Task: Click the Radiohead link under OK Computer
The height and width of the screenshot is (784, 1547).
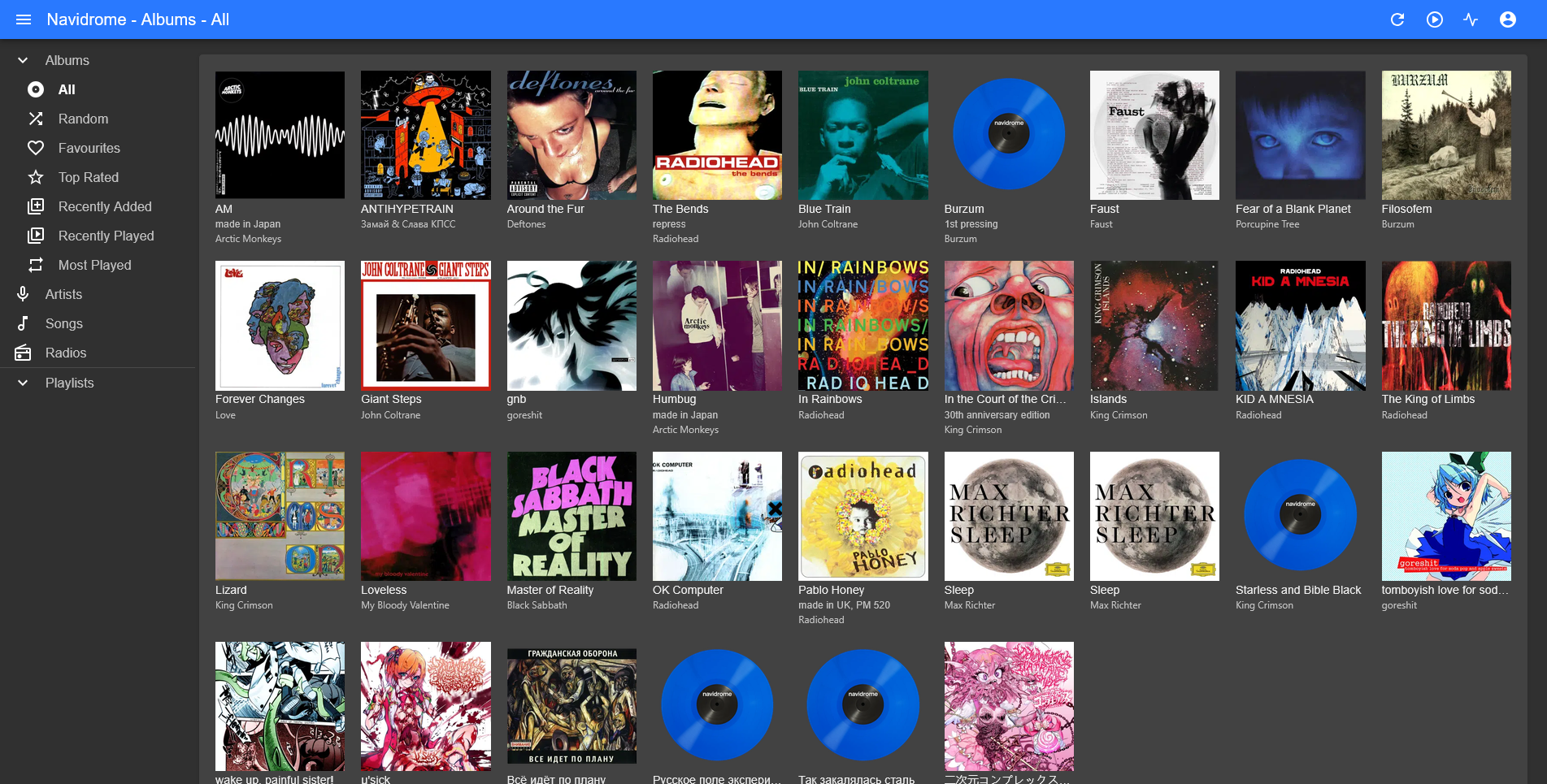Action: pyautogui.click(x=676, y=605)
